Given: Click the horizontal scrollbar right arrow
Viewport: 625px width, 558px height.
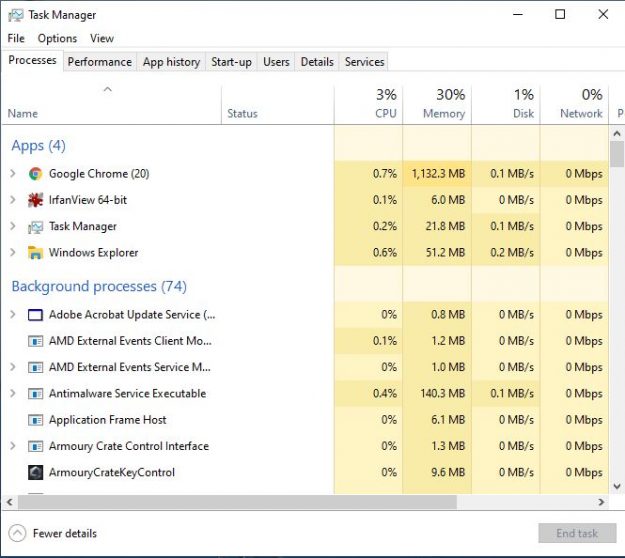Looking at the screenshot, I should (x=601, y=502).
